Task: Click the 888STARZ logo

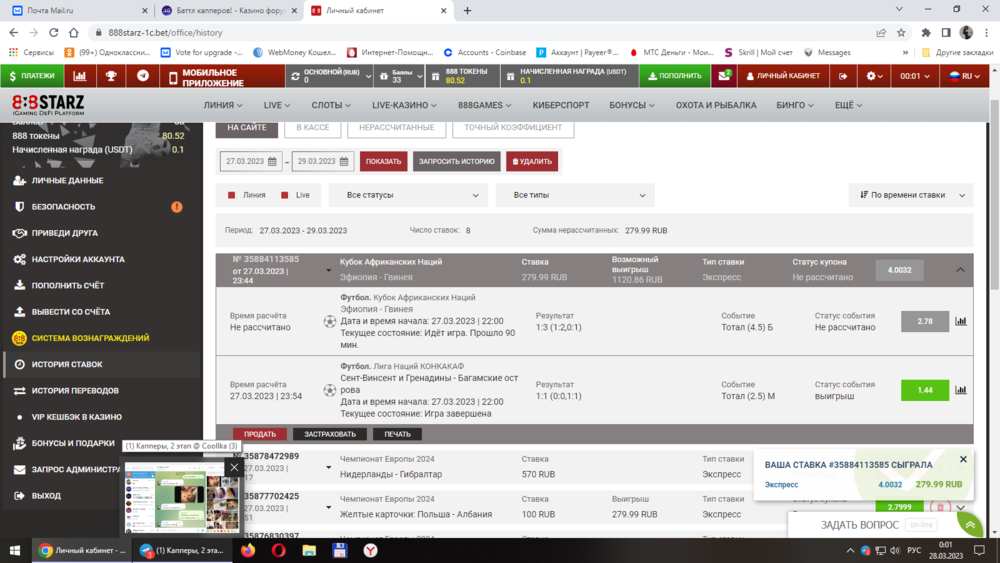Action: (48, 105)
